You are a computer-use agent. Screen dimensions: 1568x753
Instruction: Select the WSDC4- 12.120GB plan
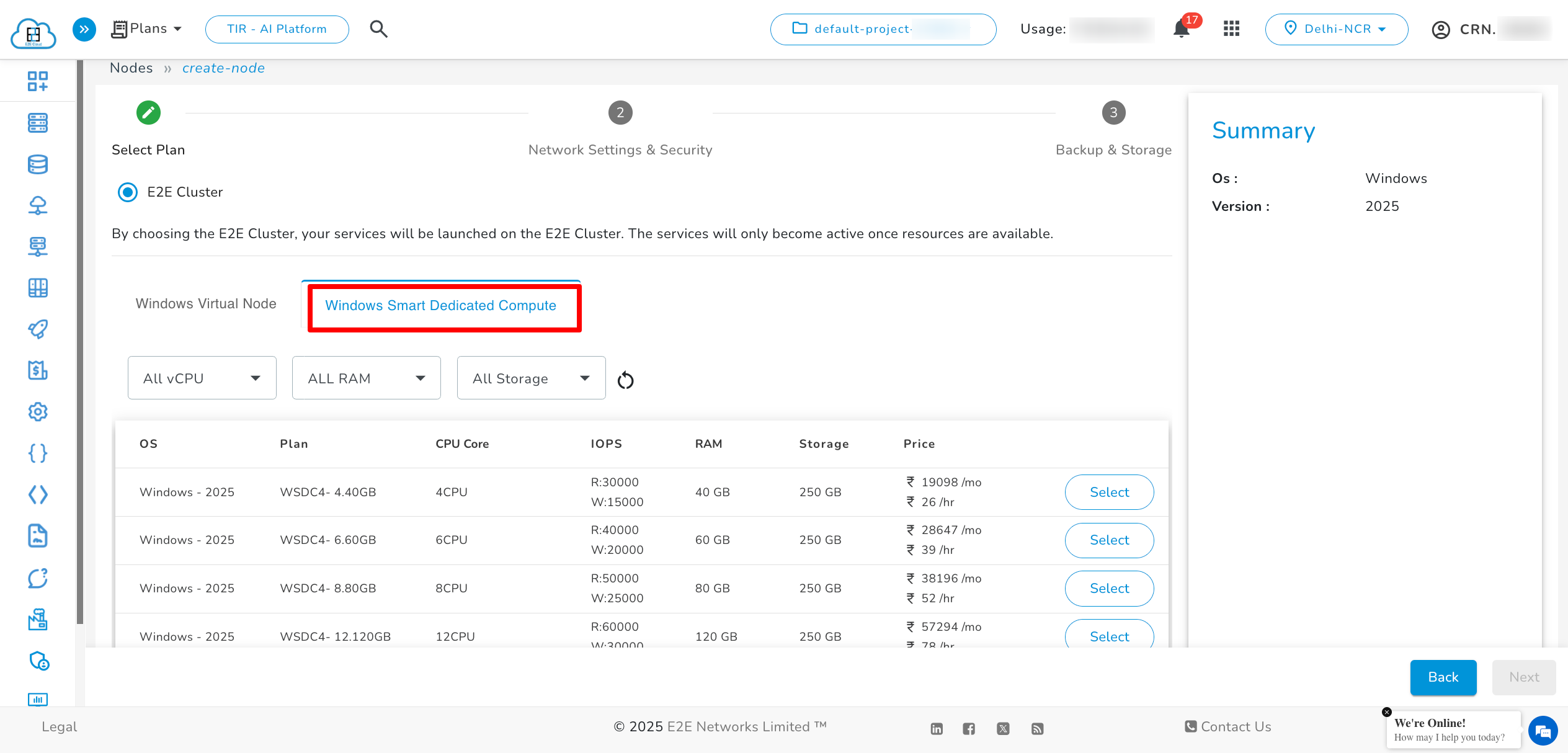click(1110, 635)
